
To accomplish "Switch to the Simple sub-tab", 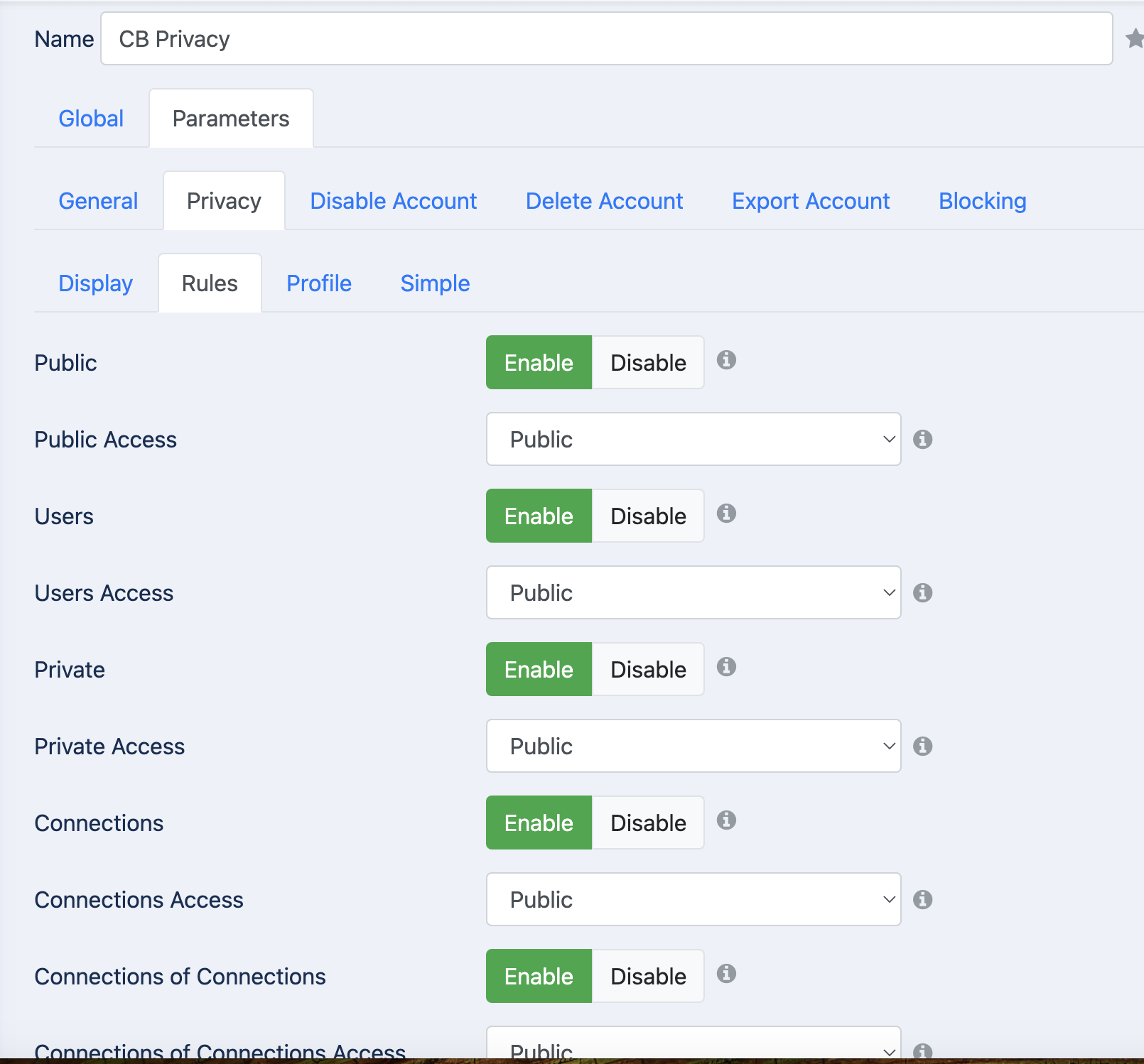I will tap(436, 283).
